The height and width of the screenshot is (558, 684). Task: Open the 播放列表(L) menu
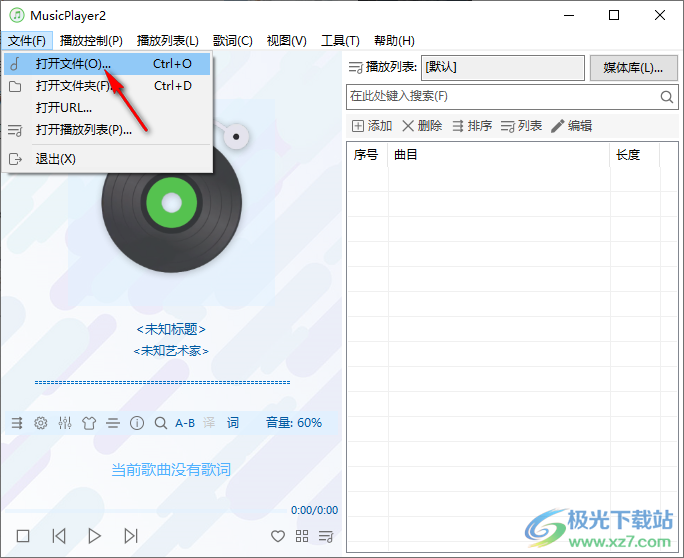pos(168,41)
